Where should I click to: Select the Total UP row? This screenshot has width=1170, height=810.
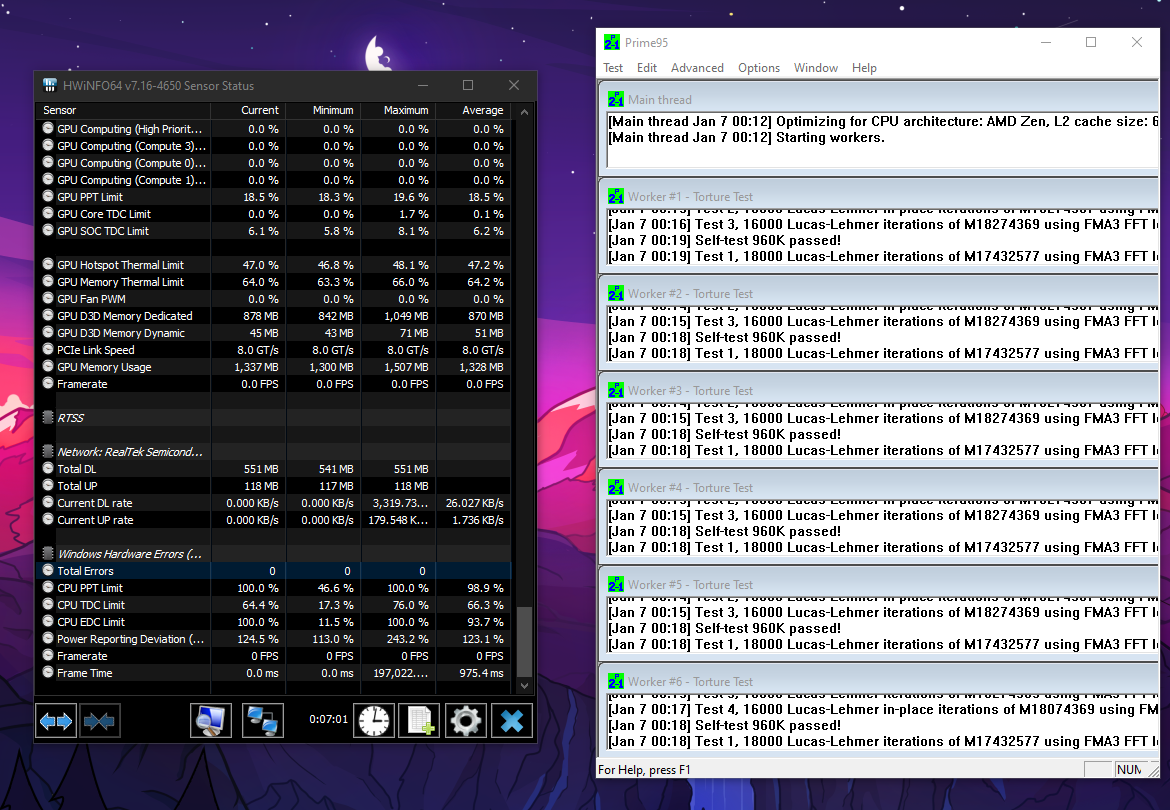274,486
